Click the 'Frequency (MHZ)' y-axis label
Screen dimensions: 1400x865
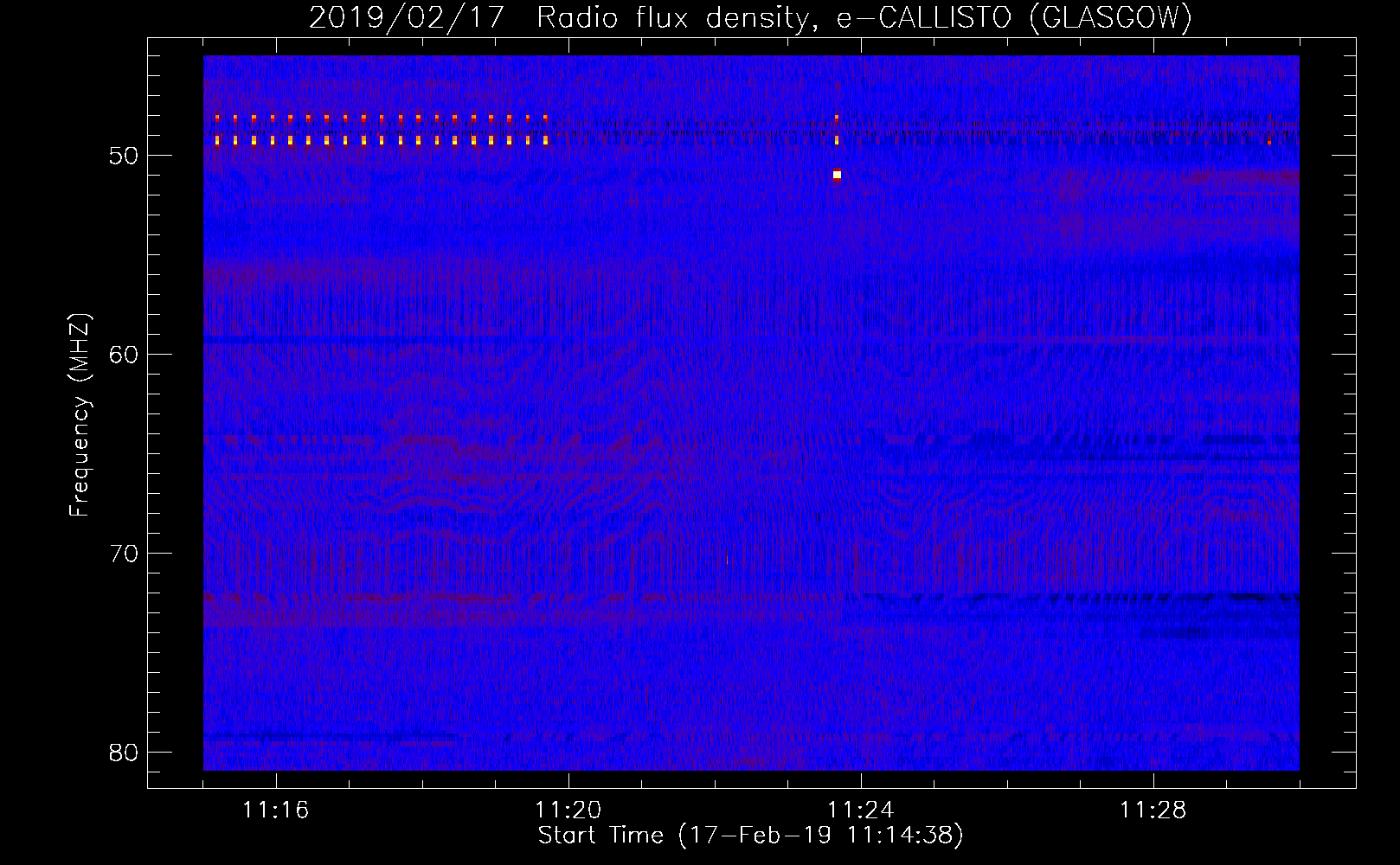coord(80,414)
